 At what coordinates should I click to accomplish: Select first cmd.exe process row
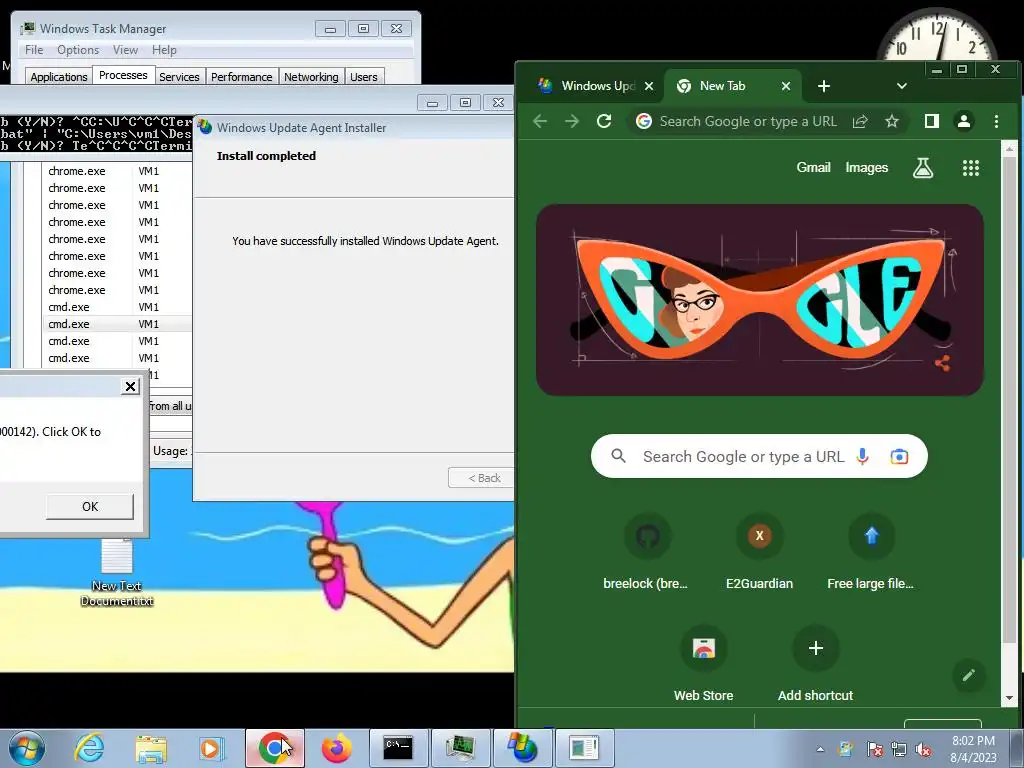pyautogui.click(x=118, y=307)
